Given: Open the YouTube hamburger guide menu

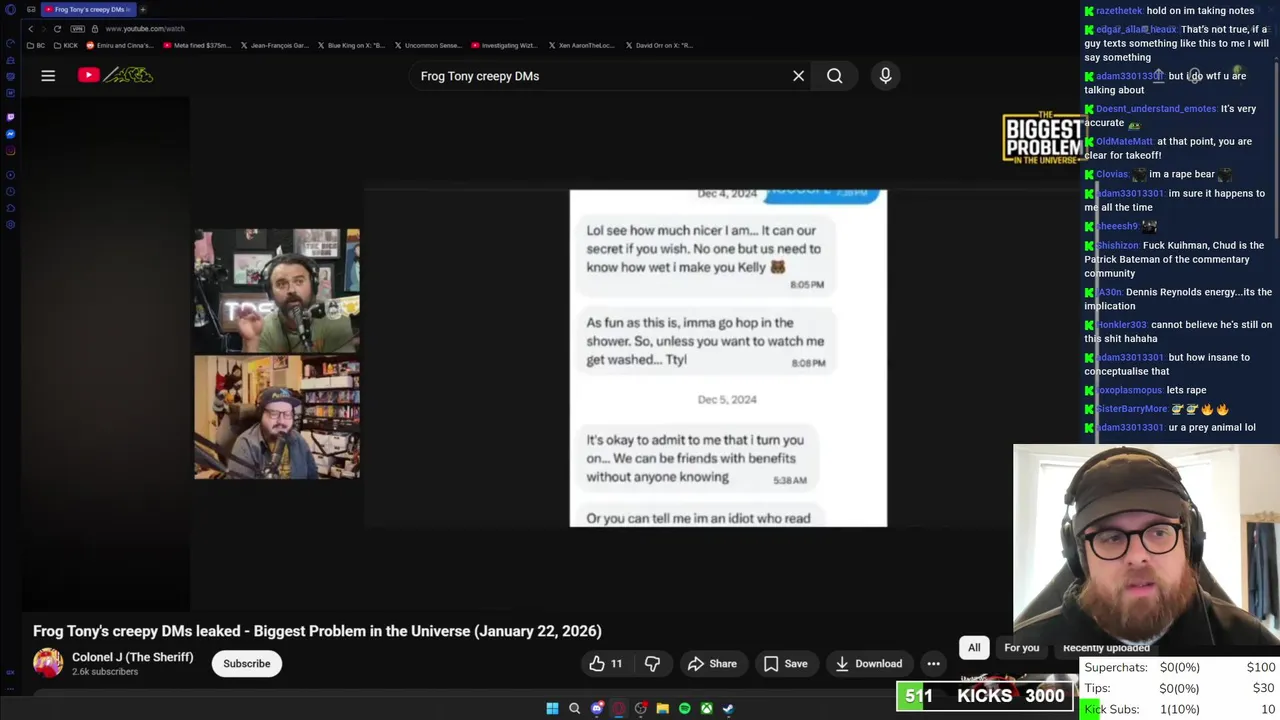Looking at the screenshot, I should coord(48,76).
